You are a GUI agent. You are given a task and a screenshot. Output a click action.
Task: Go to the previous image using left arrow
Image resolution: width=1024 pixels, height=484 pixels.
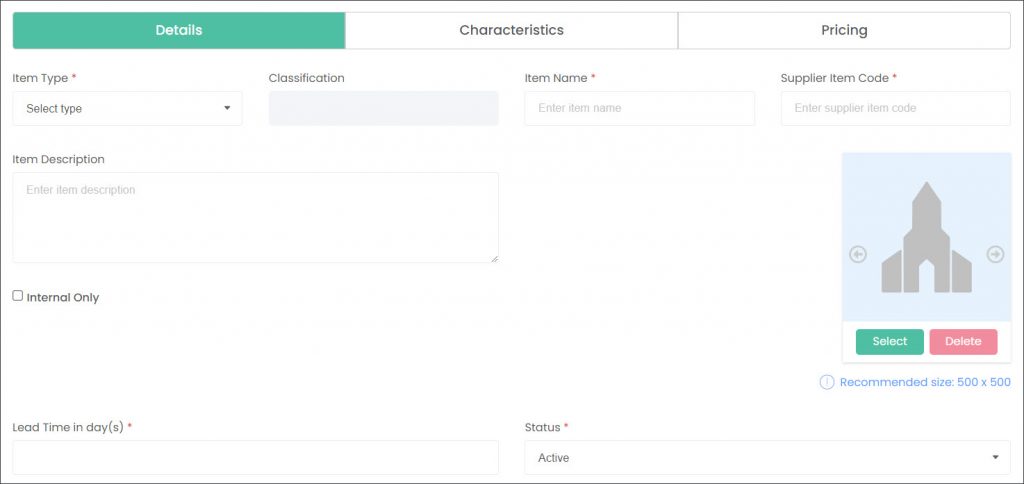click(857, 254)
